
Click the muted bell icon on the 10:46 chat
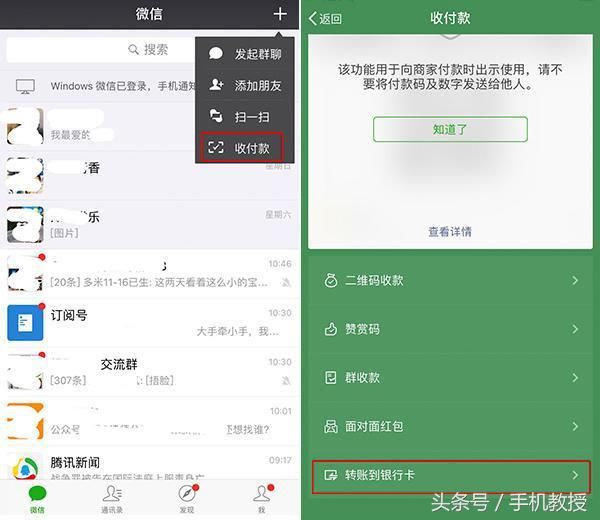pos(286,283)
